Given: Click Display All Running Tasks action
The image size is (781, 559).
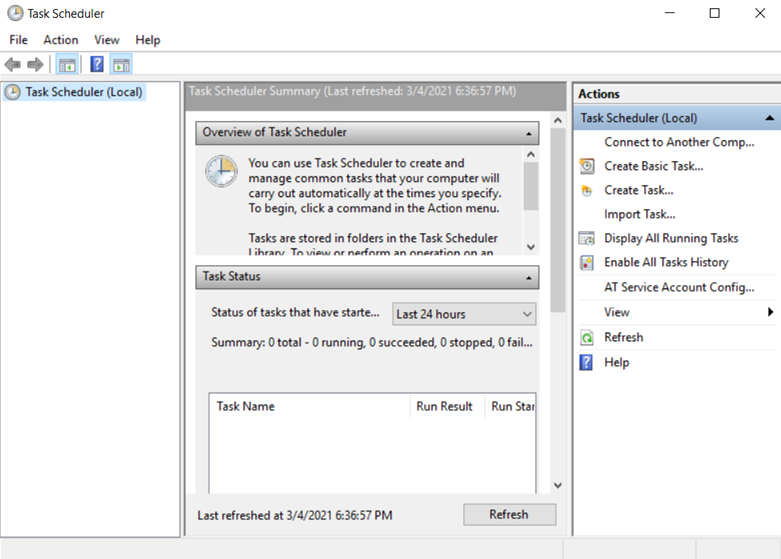Looking at the screenshot, I should point(671,238).
